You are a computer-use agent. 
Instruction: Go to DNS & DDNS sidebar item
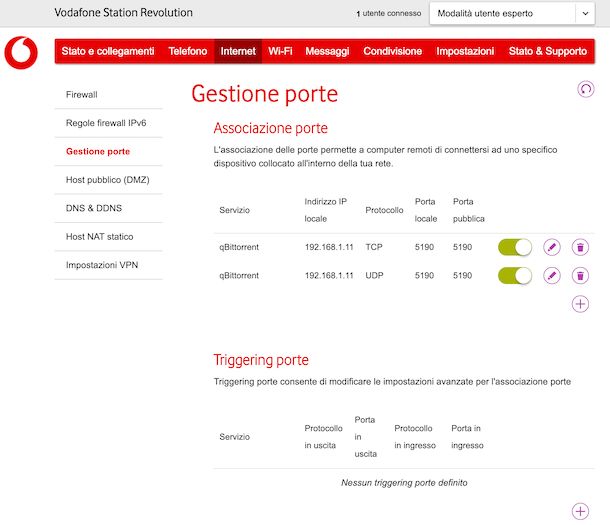tap(109, 208)
